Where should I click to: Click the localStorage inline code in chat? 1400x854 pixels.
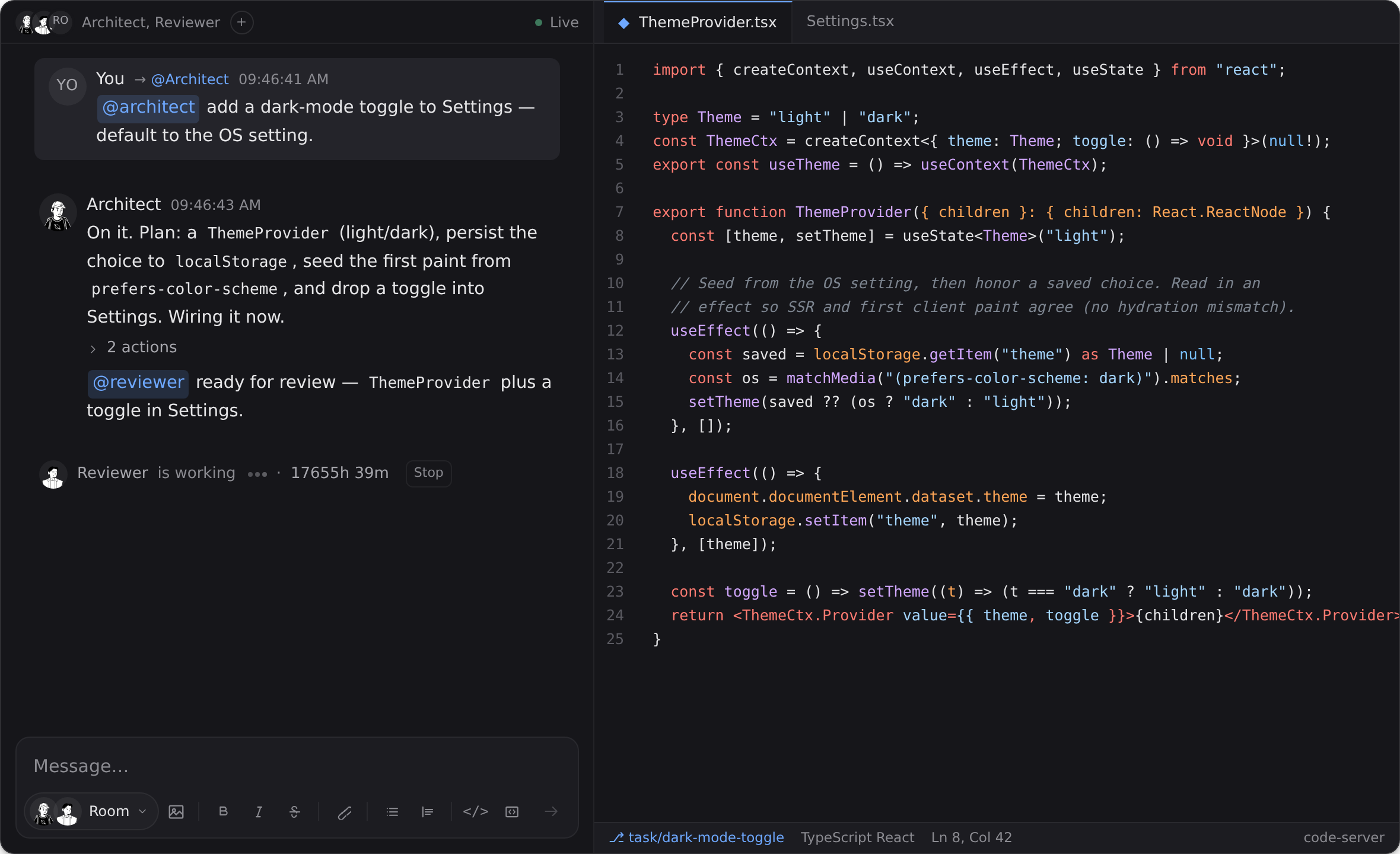click(x=231, y=262)
